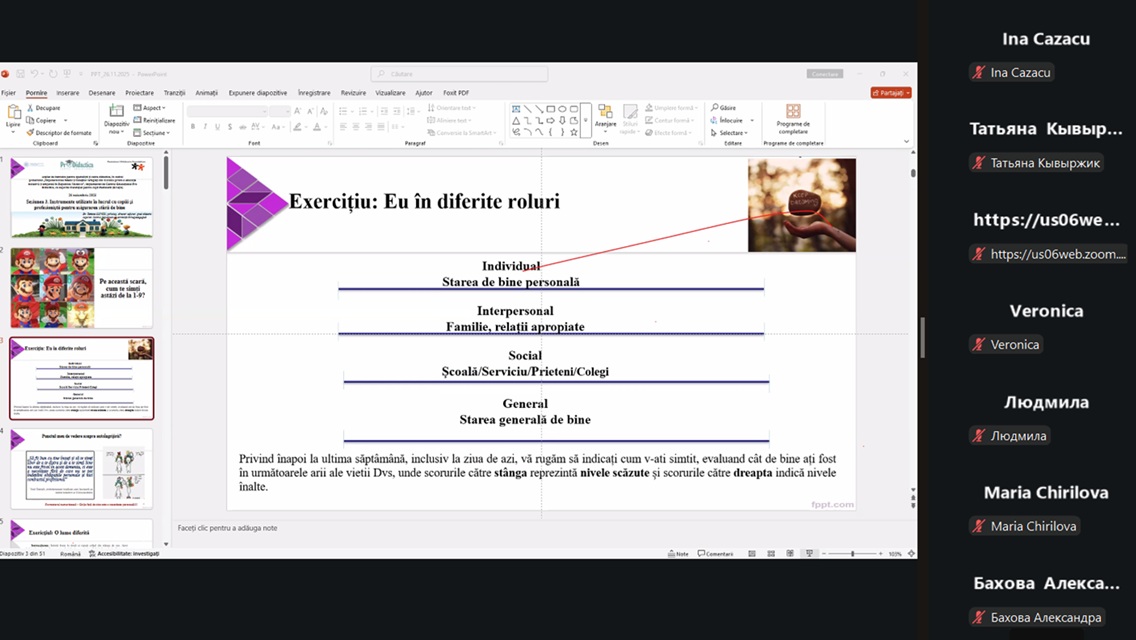
Task: Toggle the Comentarii pane in status bar
Action: [x=716, y=553]
